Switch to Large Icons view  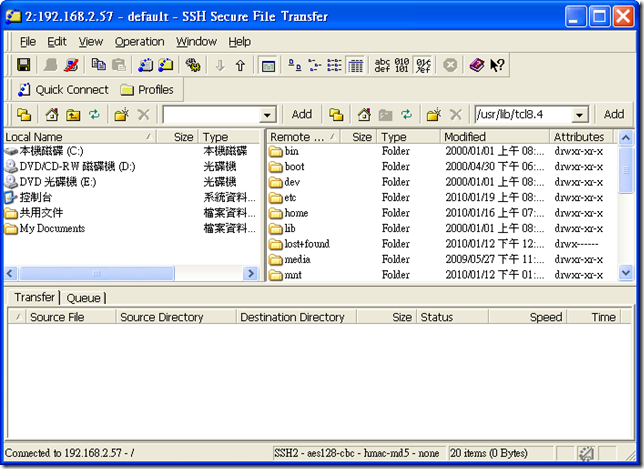[294, 65]
